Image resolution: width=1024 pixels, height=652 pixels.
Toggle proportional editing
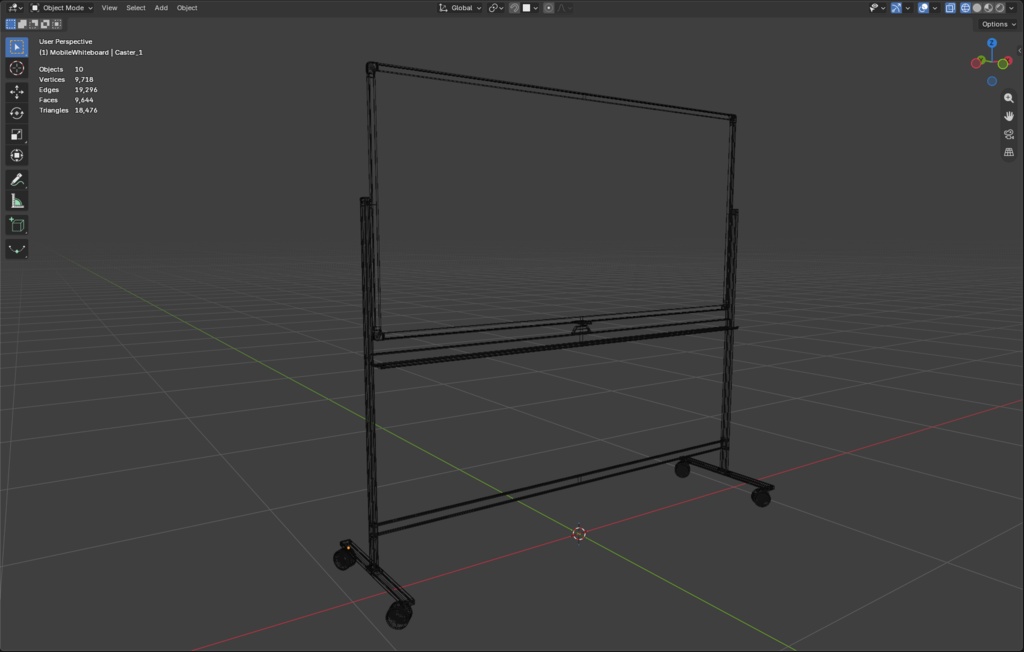pyautogui.click(x=549, y=8)
